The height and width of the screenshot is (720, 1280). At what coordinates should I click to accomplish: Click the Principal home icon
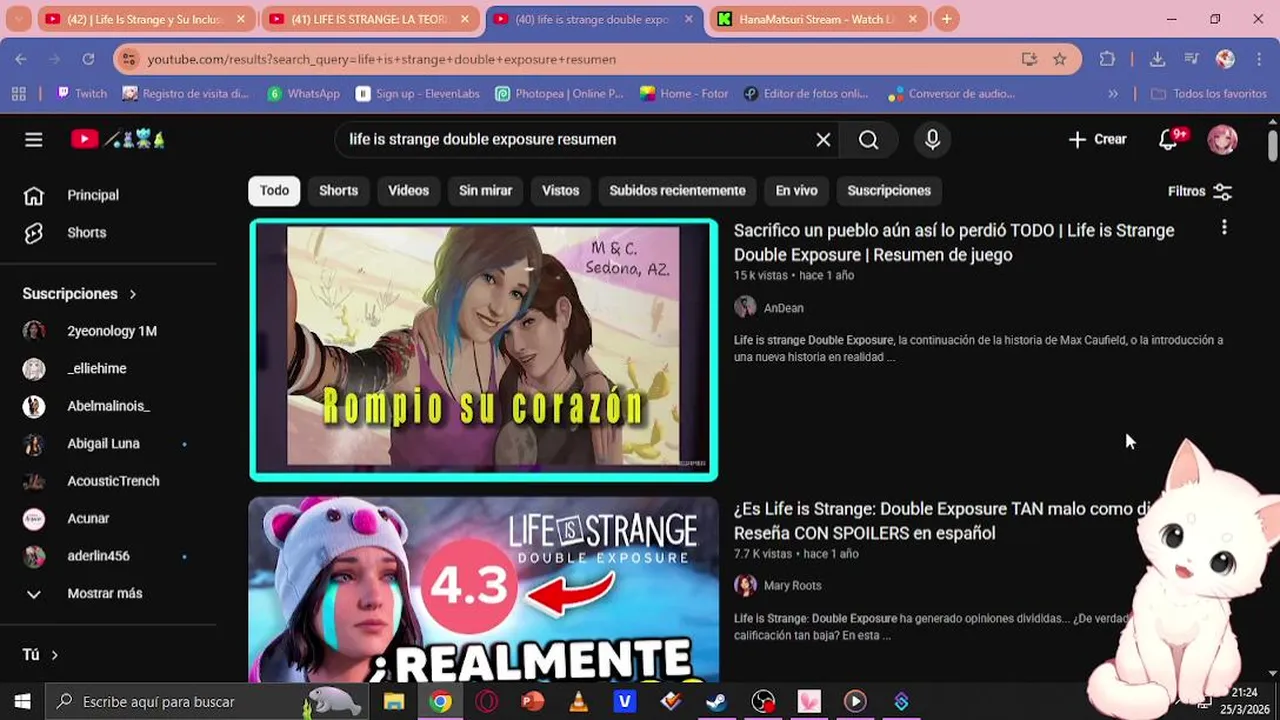pos(34,195)
